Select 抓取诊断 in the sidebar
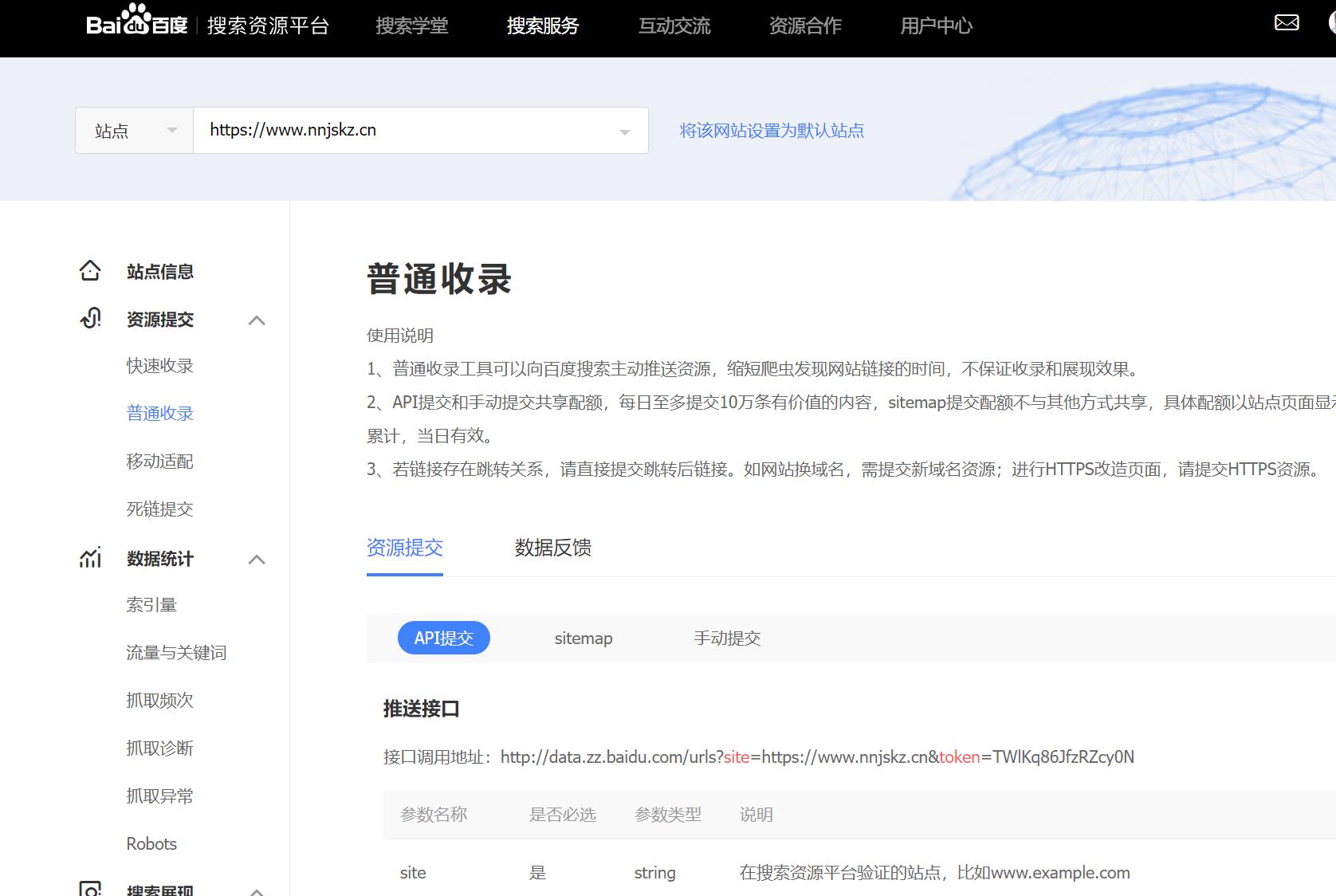The height and width of the screenshot is (896, 1336). pyautogui.click(x=160, y=749)
